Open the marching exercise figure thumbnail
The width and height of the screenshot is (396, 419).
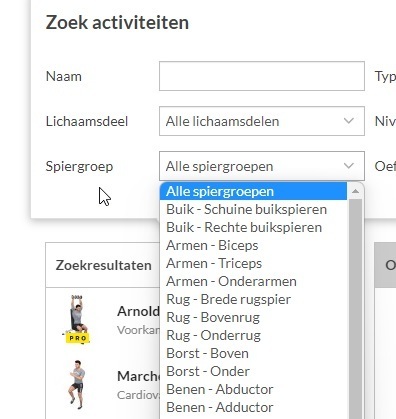[77, 384]
